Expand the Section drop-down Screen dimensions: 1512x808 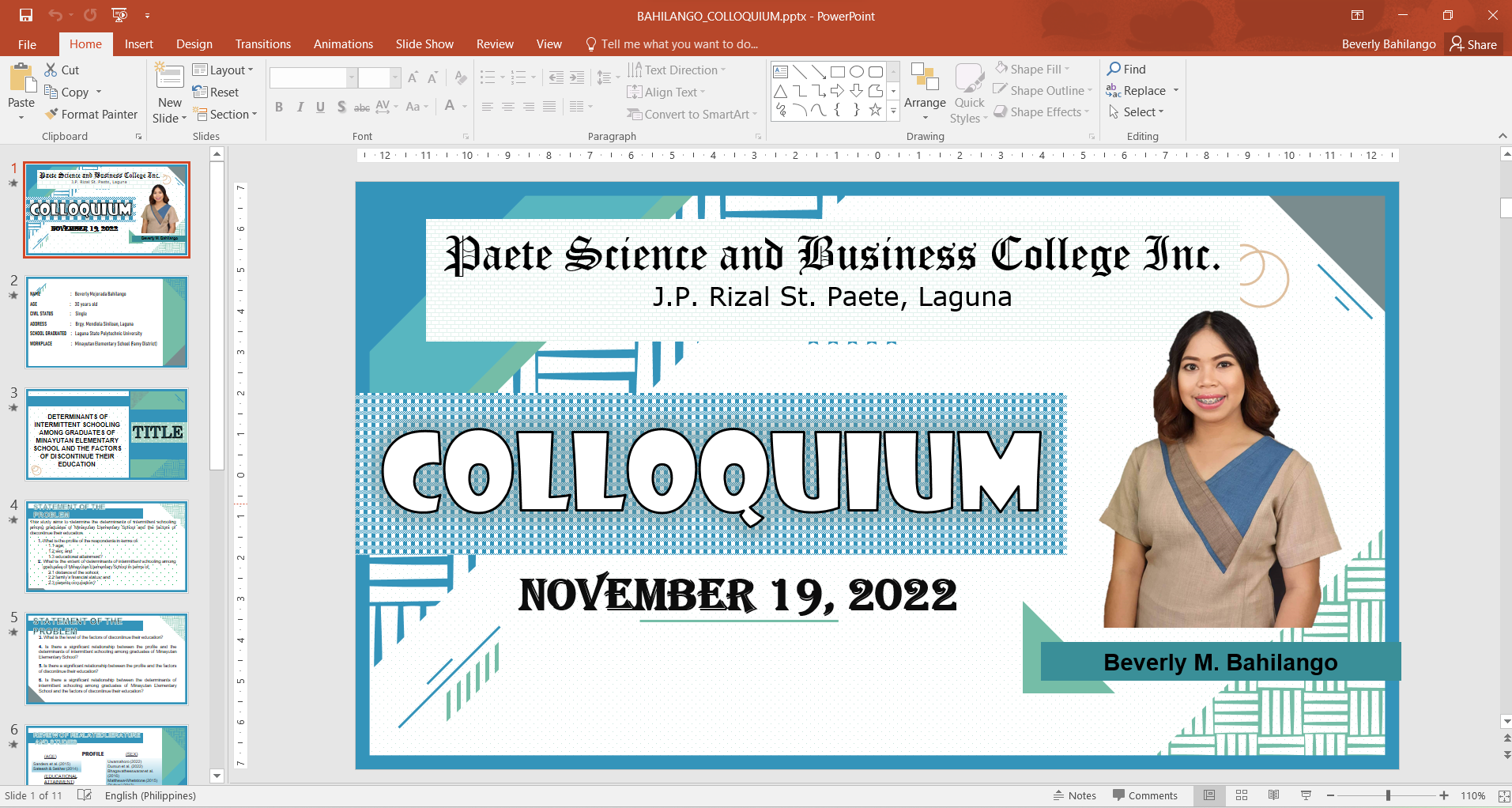point(226,114)
